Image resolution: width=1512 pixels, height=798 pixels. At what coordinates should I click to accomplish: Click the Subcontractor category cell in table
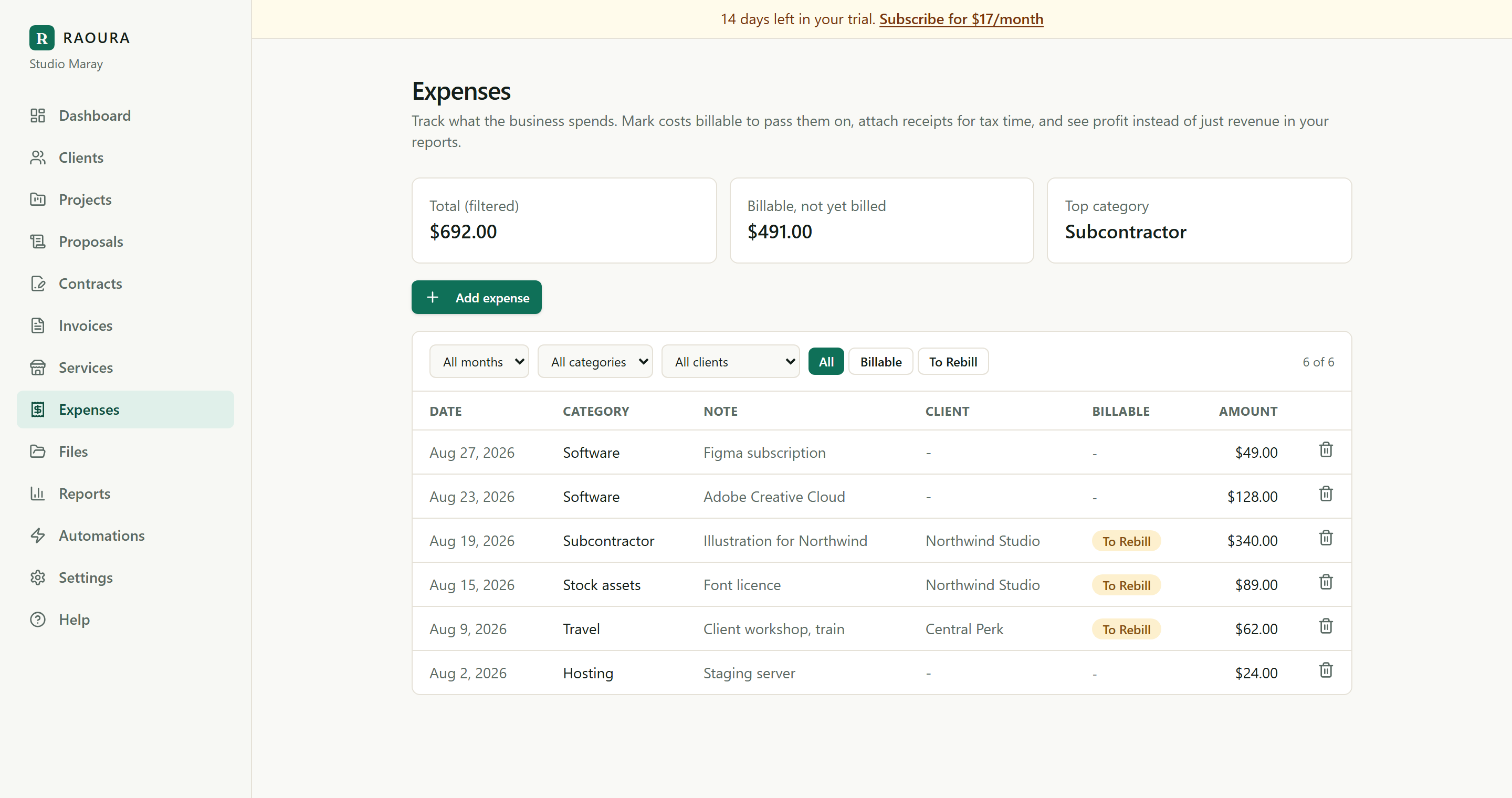point(608,540)
